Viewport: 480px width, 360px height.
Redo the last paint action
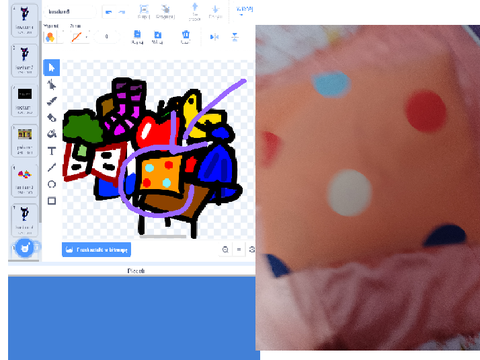122,12
